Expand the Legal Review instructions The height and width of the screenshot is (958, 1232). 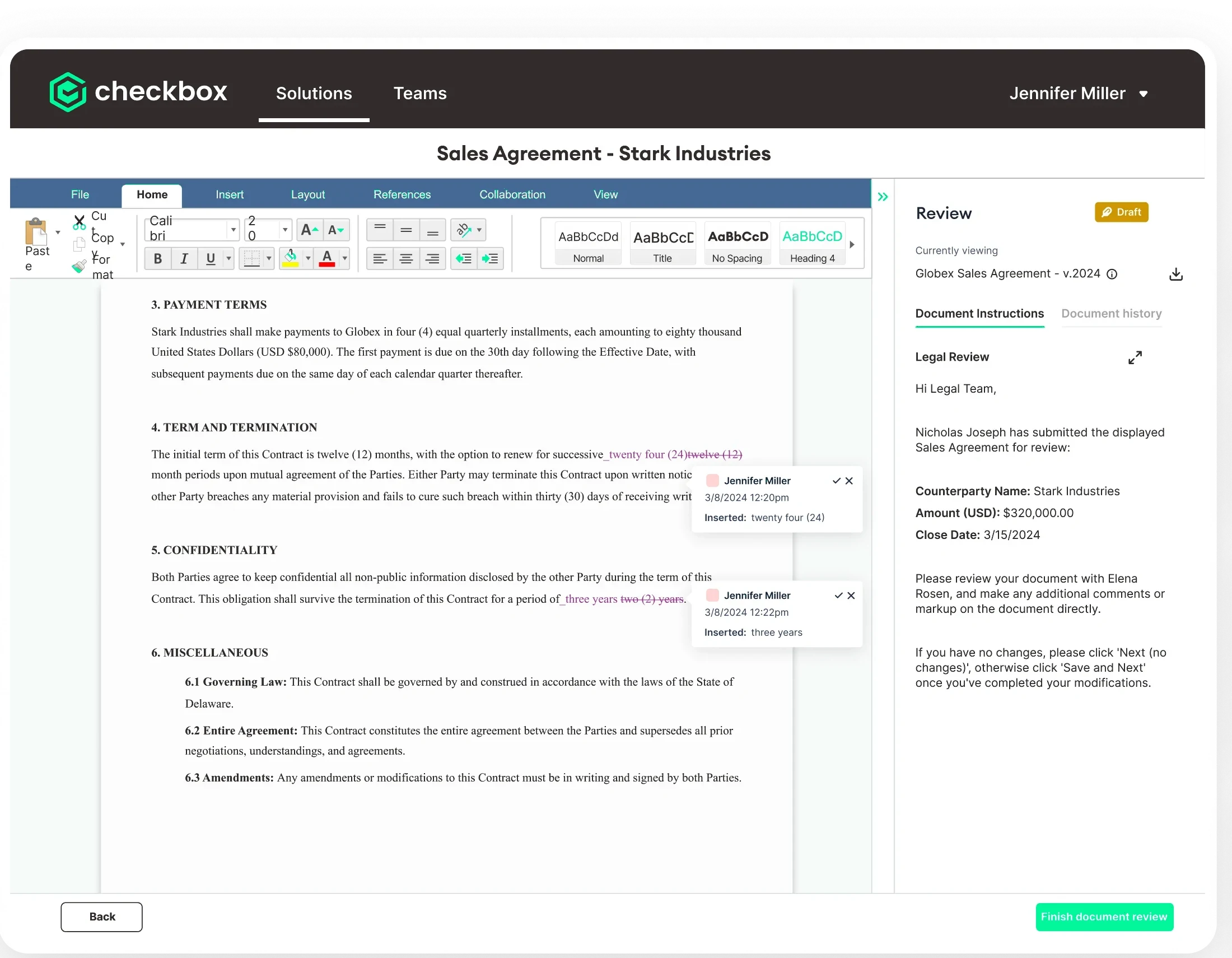1135,357
